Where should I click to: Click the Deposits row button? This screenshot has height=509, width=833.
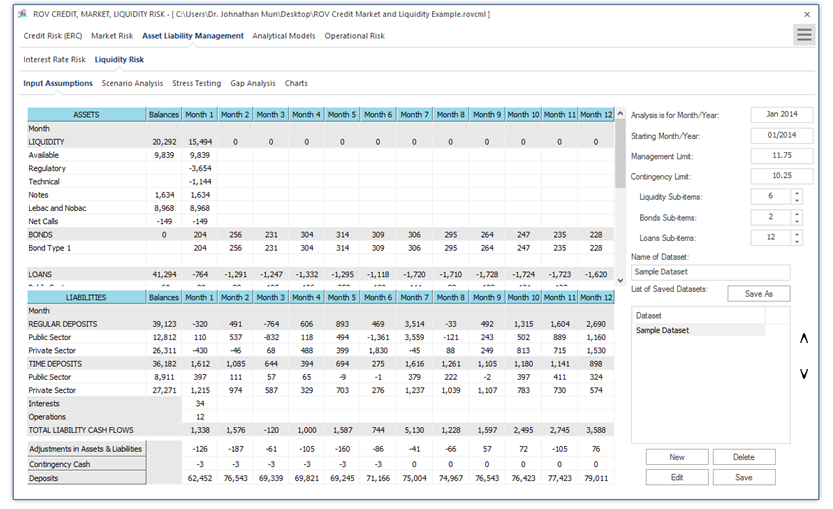coord(87,478)
